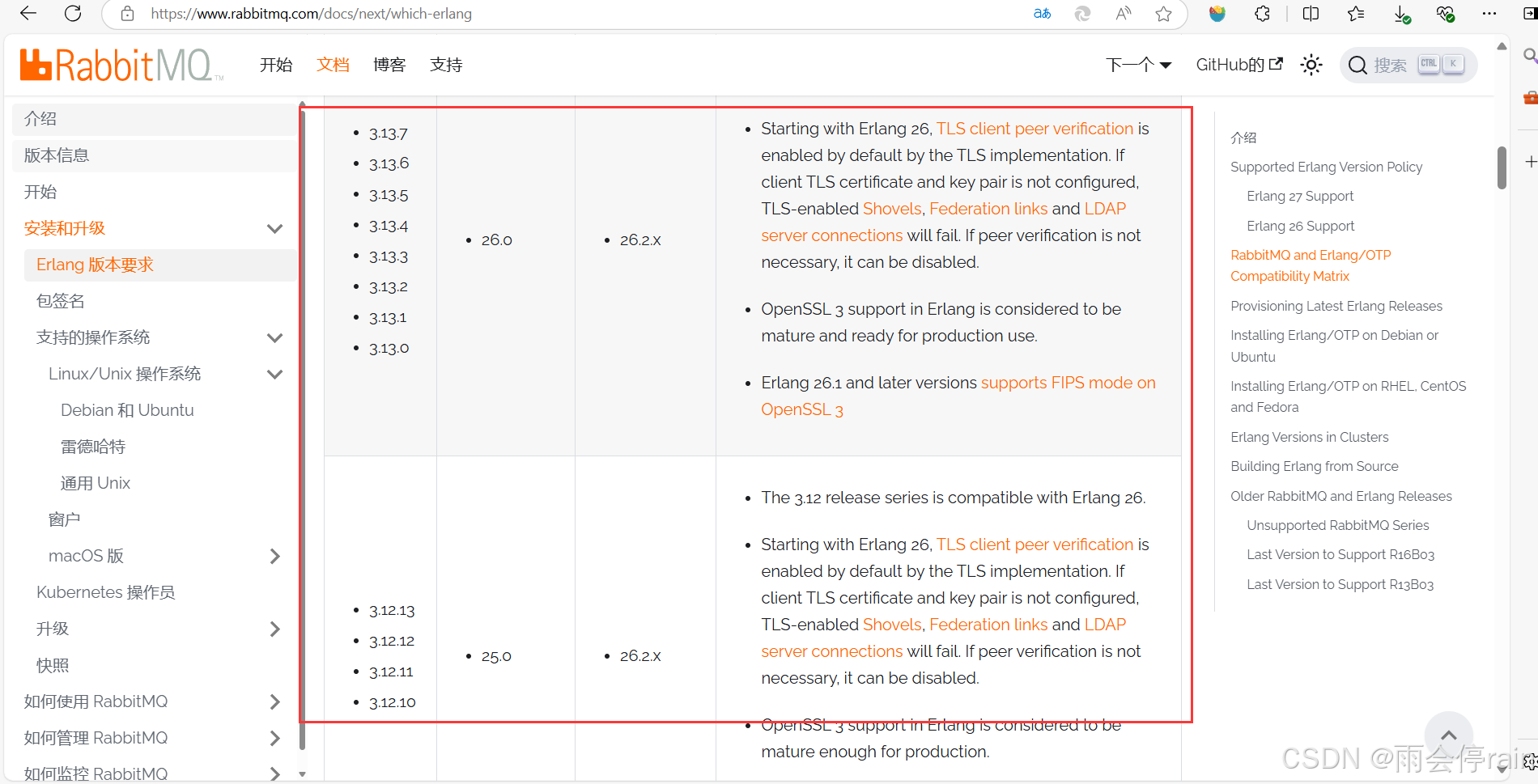Expand the 如何监控 RabbitMQ section
The height and width of the screenshot is (784, 1538).
tap(275, 774)
